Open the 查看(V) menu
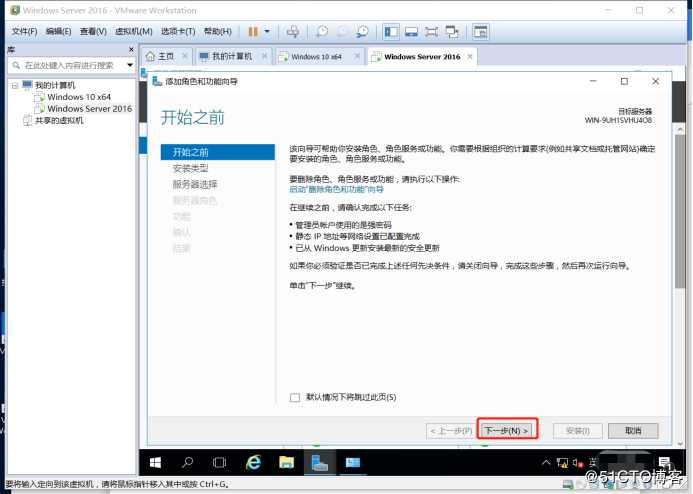The image size is (693, 494). [93, 31]
